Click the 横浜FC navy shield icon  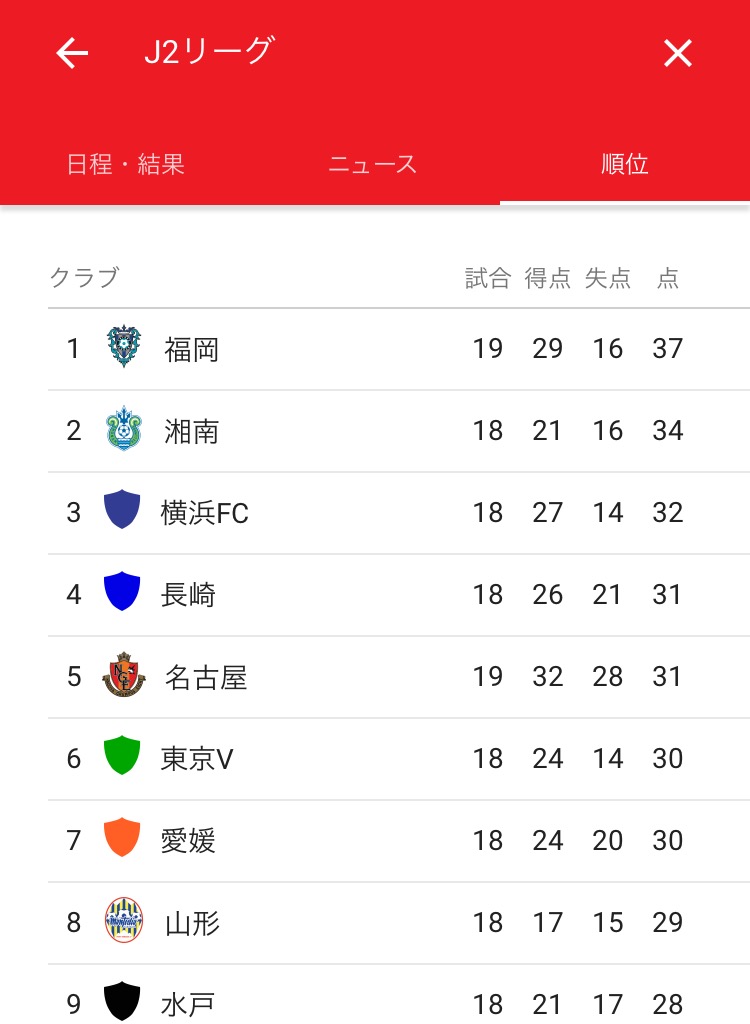[122, 511]
